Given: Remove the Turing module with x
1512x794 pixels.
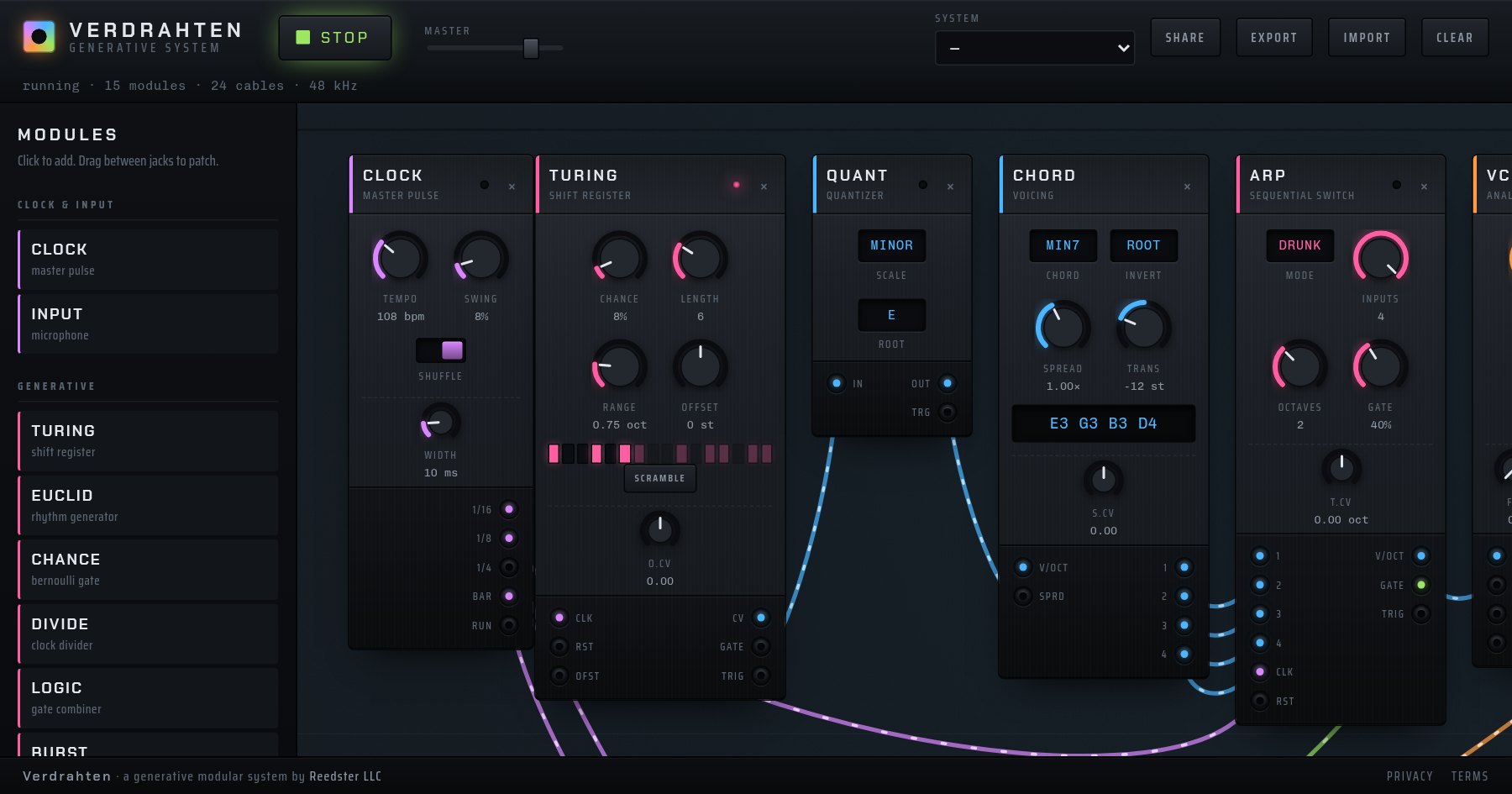Looking at the screenshot, I should (x=764, y=186).
